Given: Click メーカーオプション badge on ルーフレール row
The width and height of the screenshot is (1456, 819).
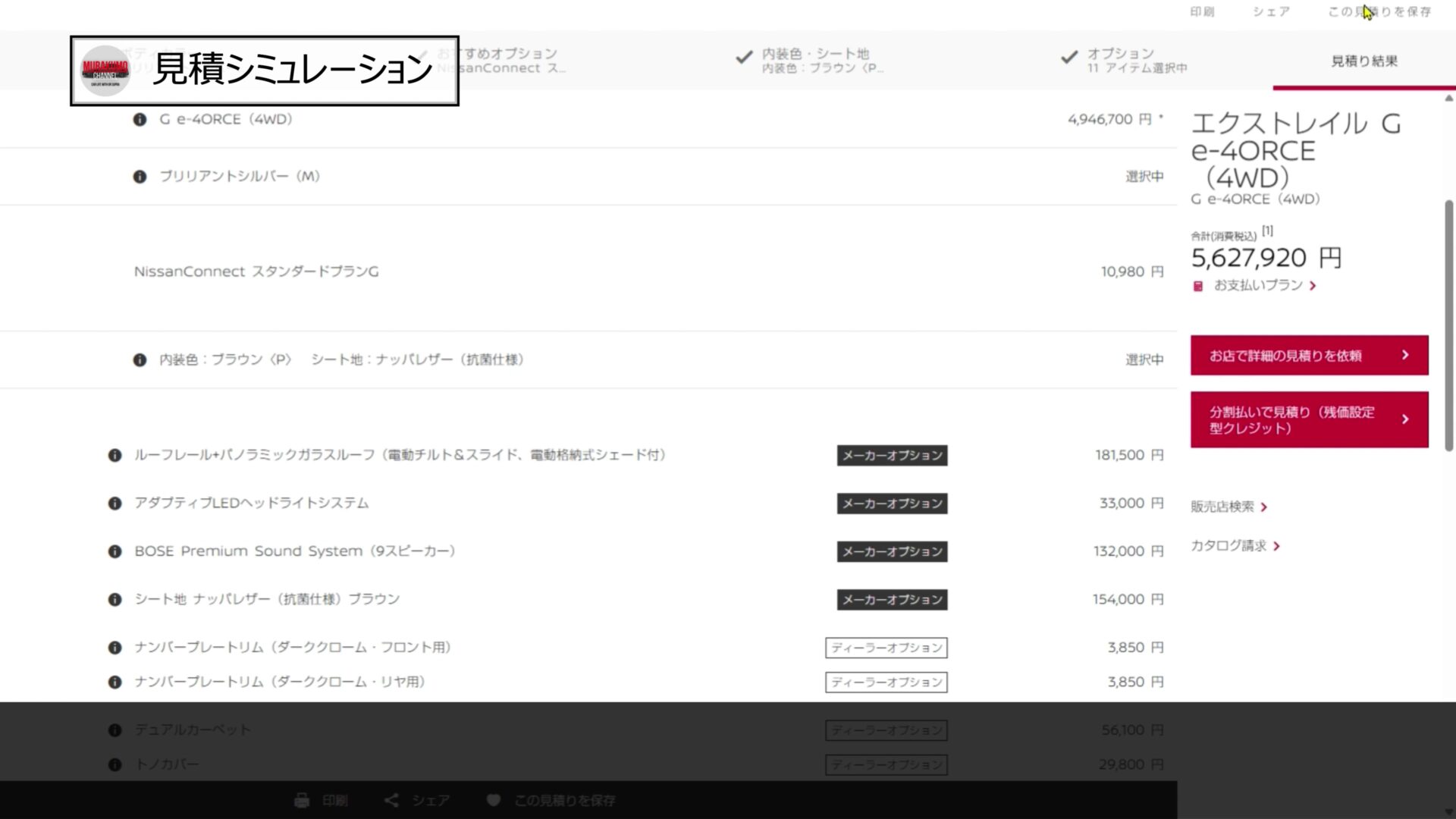Looking at the screenshot, I should (892, 456).
